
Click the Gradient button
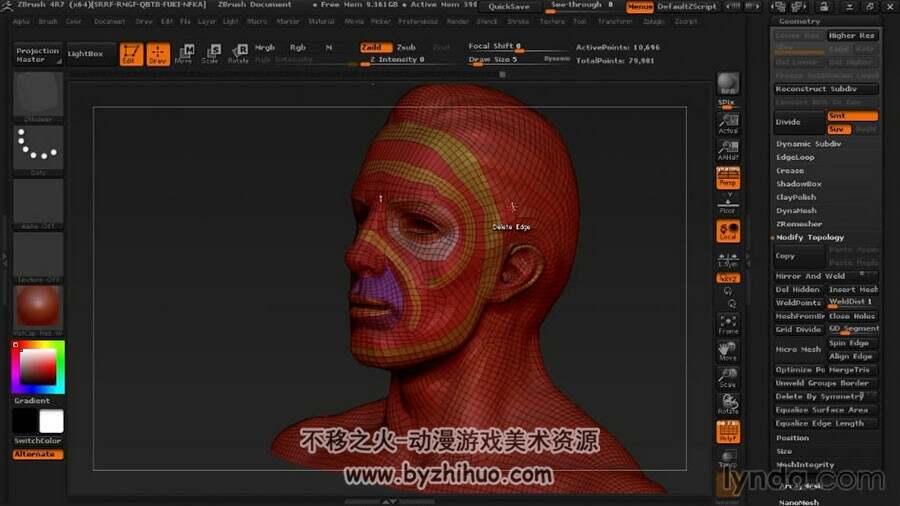(38, 400)
